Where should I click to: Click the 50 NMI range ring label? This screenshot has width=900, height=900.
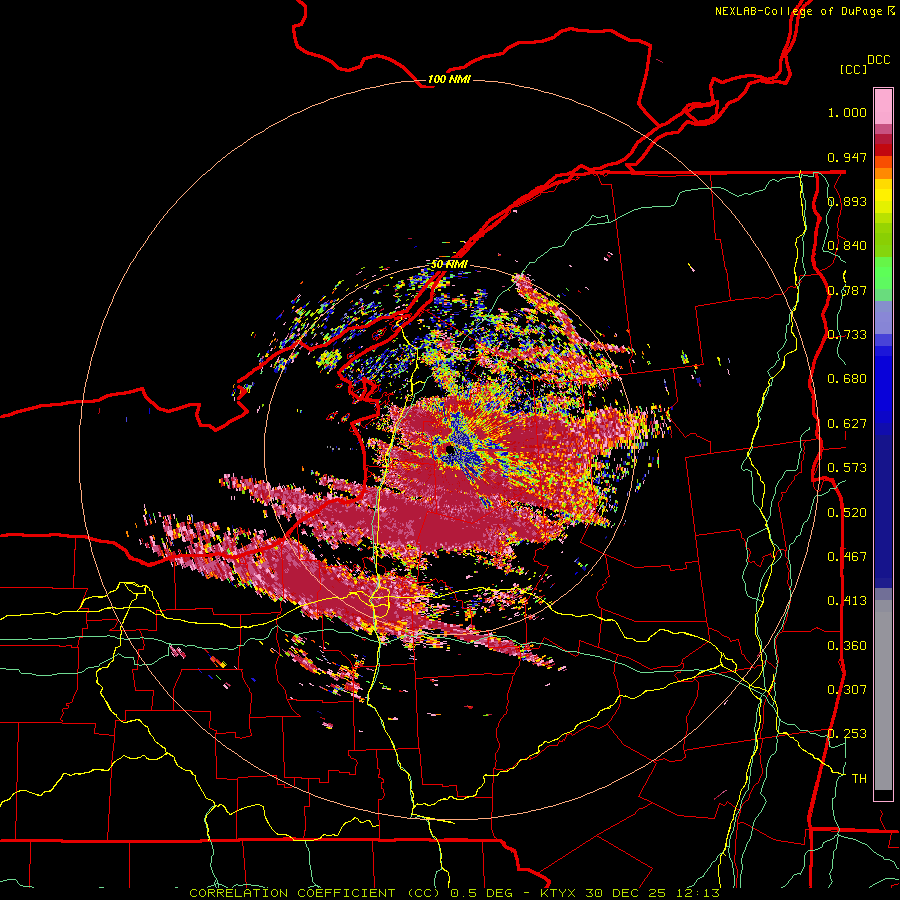tap(449, 264)
